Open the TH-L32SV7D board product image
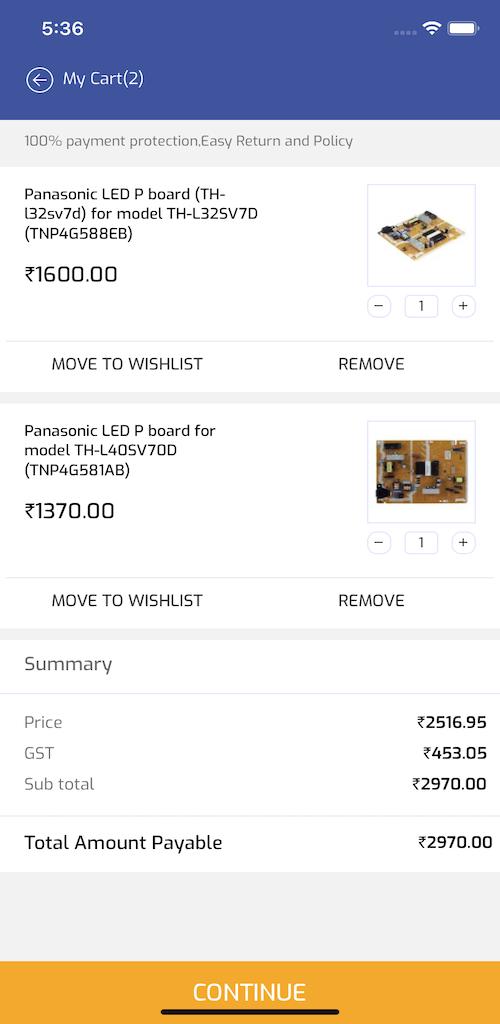 coord(421,235)
